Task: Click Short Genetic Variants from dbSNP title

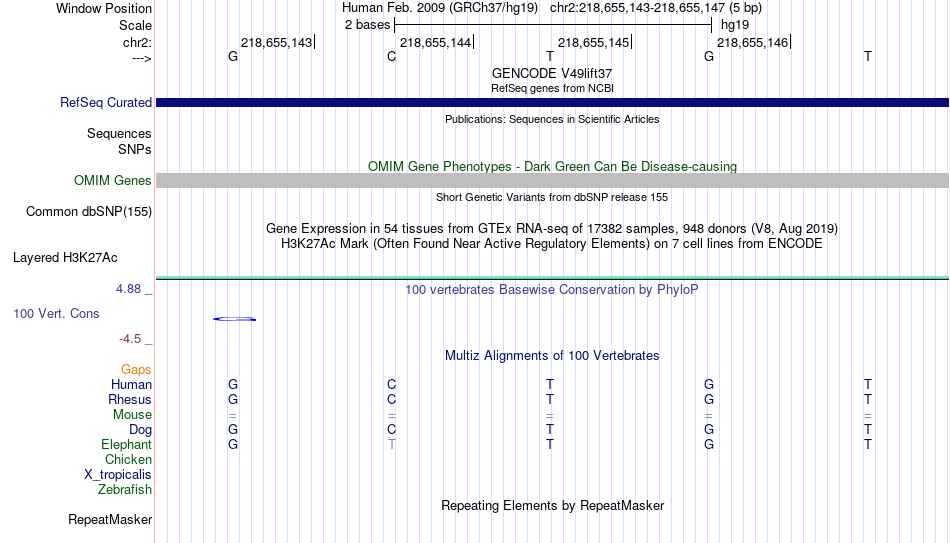Action: tap(552, 198)
